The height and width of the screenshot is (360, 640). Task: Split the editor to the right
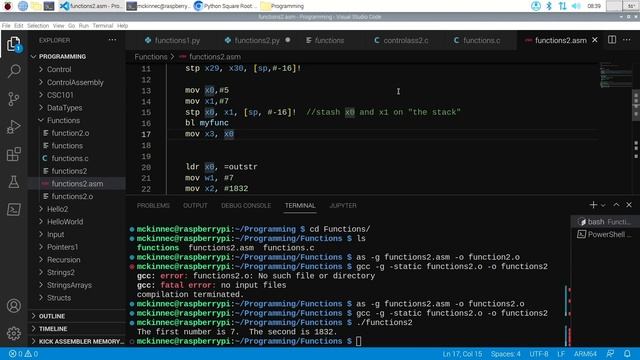coord(612,40)
